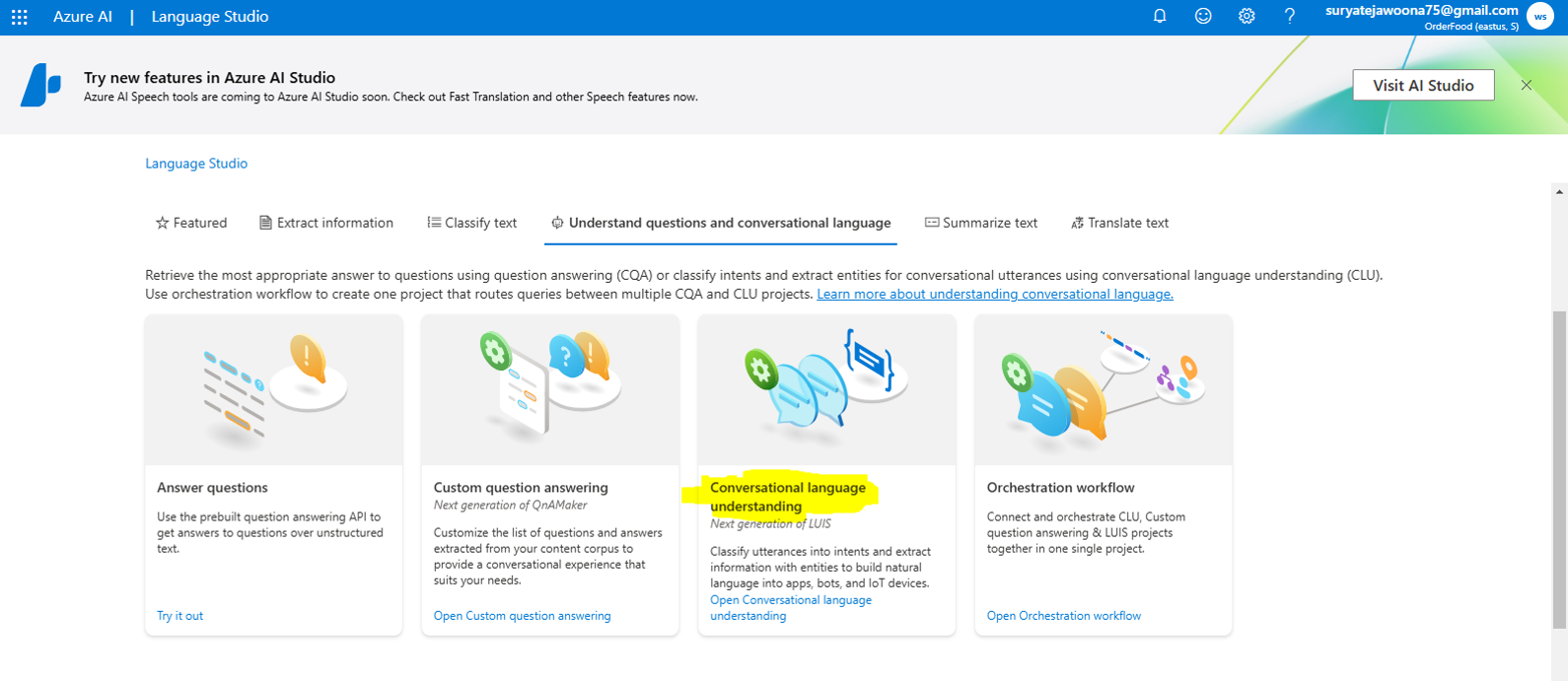Click the feedback smiley face icon

click(1203, 17)
